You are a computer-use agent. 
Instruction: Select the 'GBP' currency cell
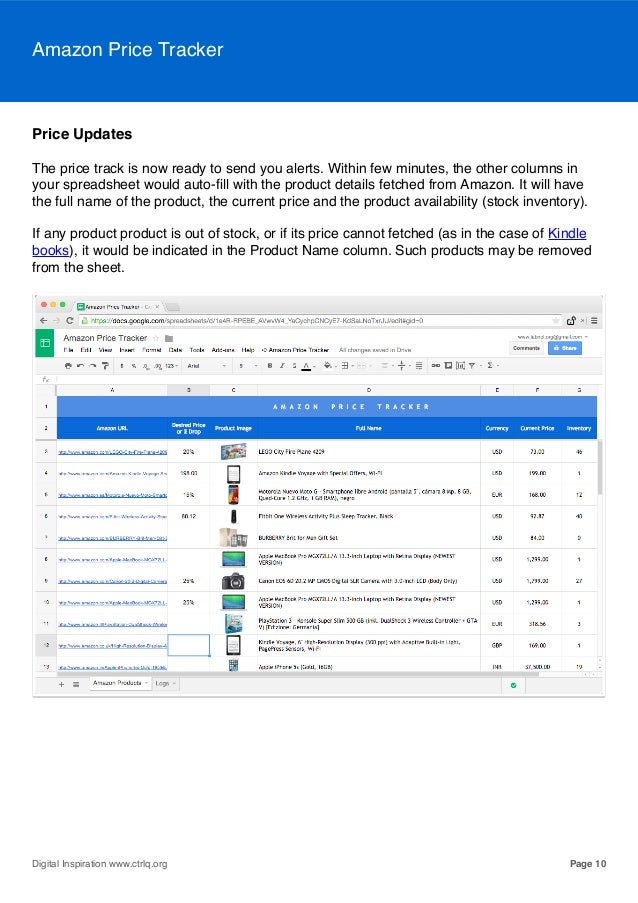pos(497,646)
